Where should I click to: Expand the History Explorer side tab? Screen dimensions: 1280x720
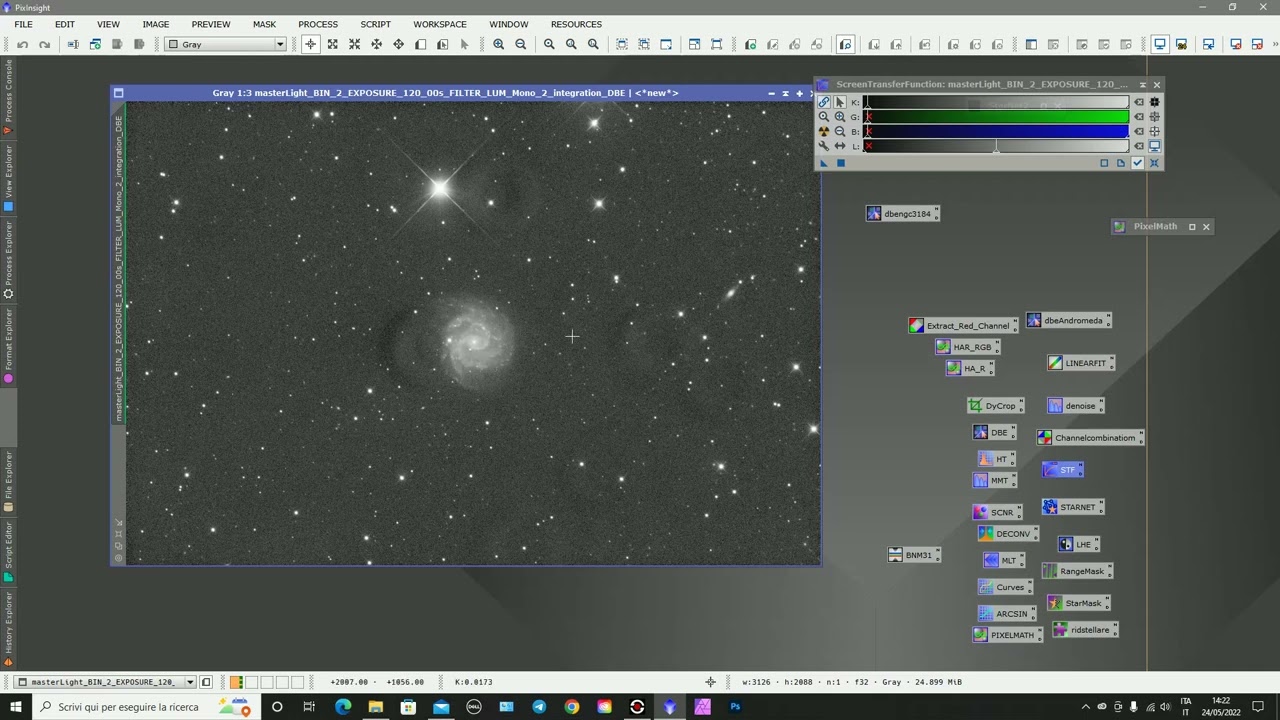(x=9, y=628)
